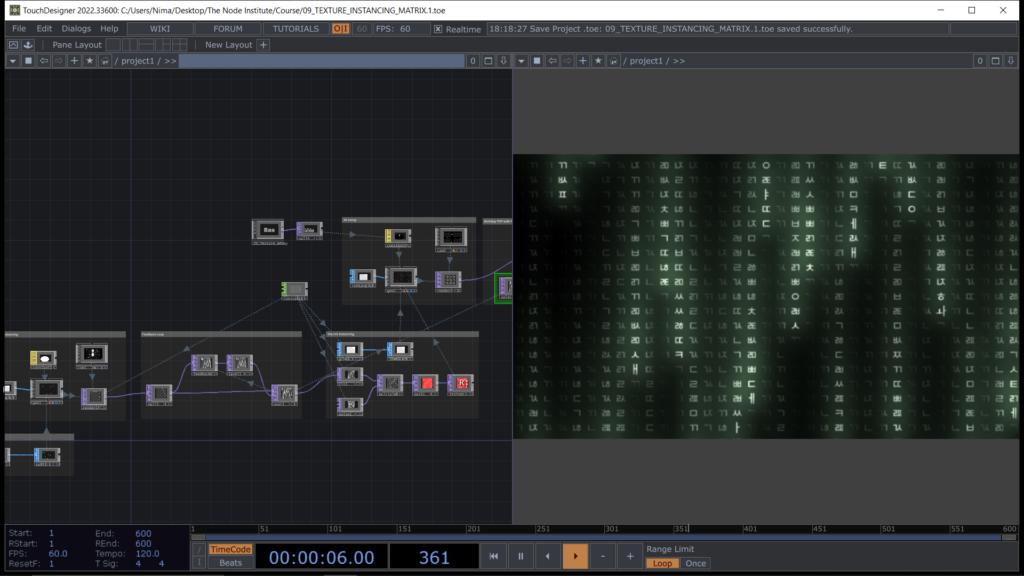Step forward one frame with plus button
The image size is (1024, 576).
pyautogui.click(x=630, y=556)
